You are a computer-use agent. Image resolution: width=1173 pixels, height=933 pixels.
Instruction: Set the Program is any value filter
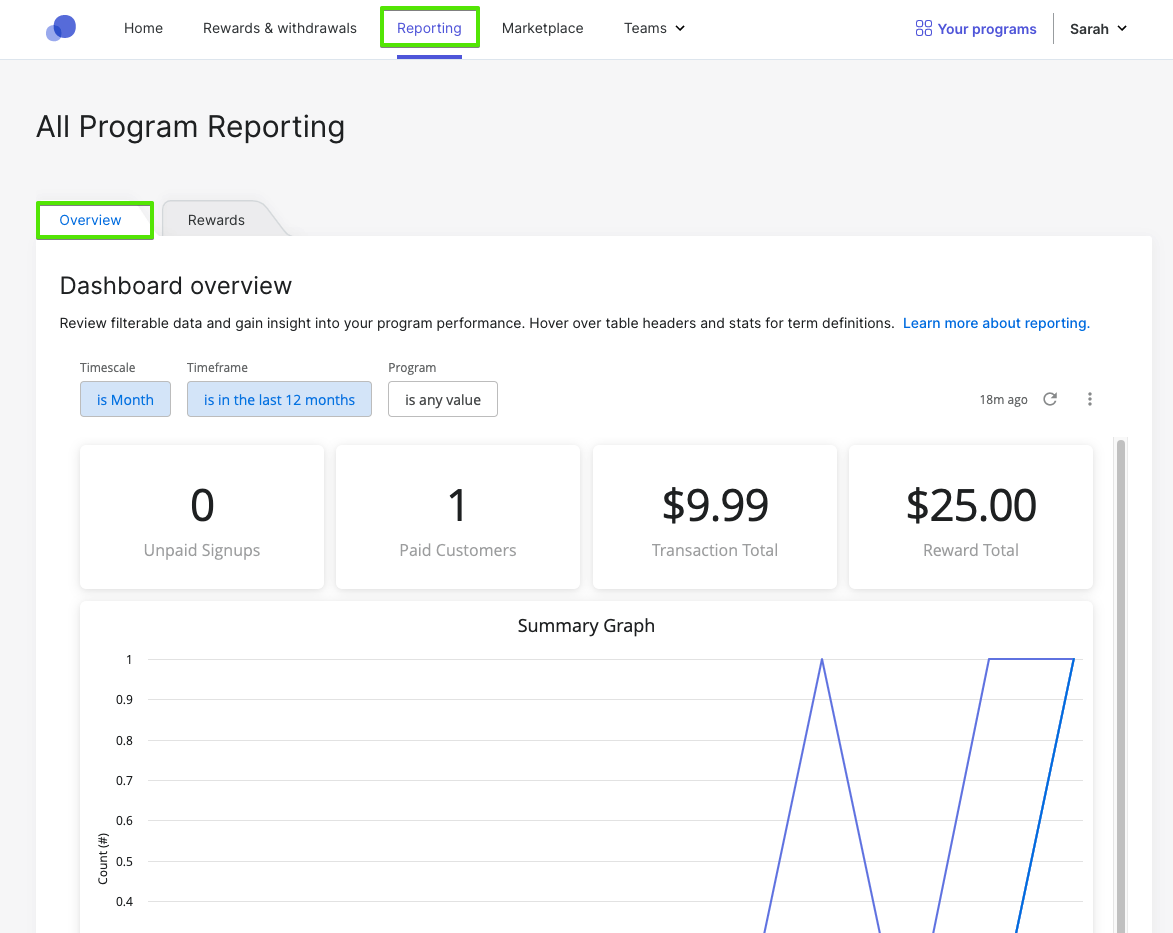[443, 400]
